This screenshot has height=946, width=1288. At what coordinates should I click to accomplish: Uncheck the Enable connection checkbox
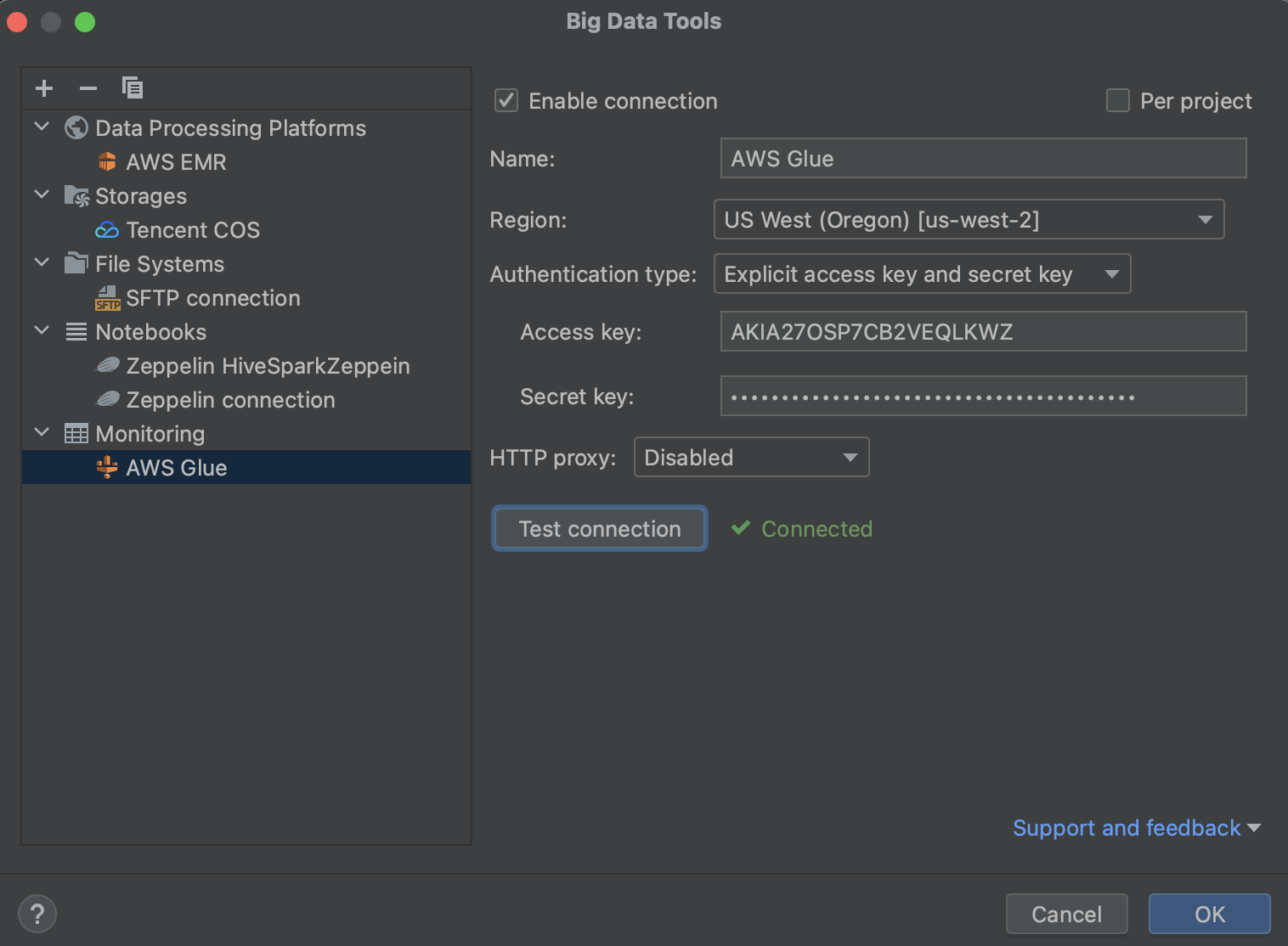(506, 99)
